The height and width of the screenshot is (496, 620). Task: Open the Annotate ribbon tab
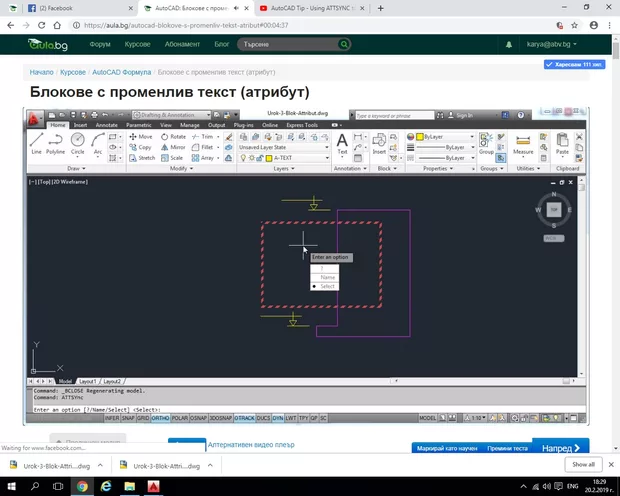(106, 125)
